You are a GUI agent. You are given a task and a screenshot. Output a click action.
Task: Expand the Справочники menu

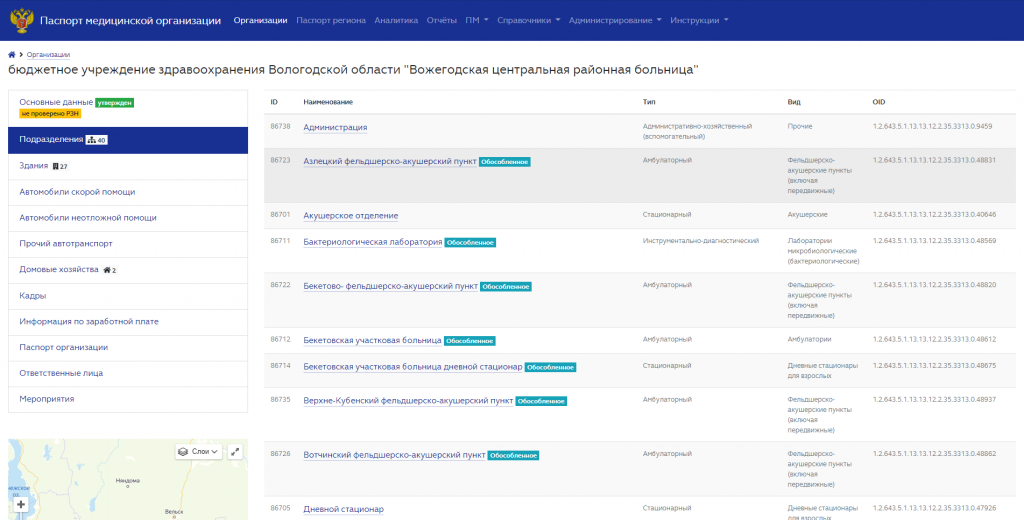[528, 20]
